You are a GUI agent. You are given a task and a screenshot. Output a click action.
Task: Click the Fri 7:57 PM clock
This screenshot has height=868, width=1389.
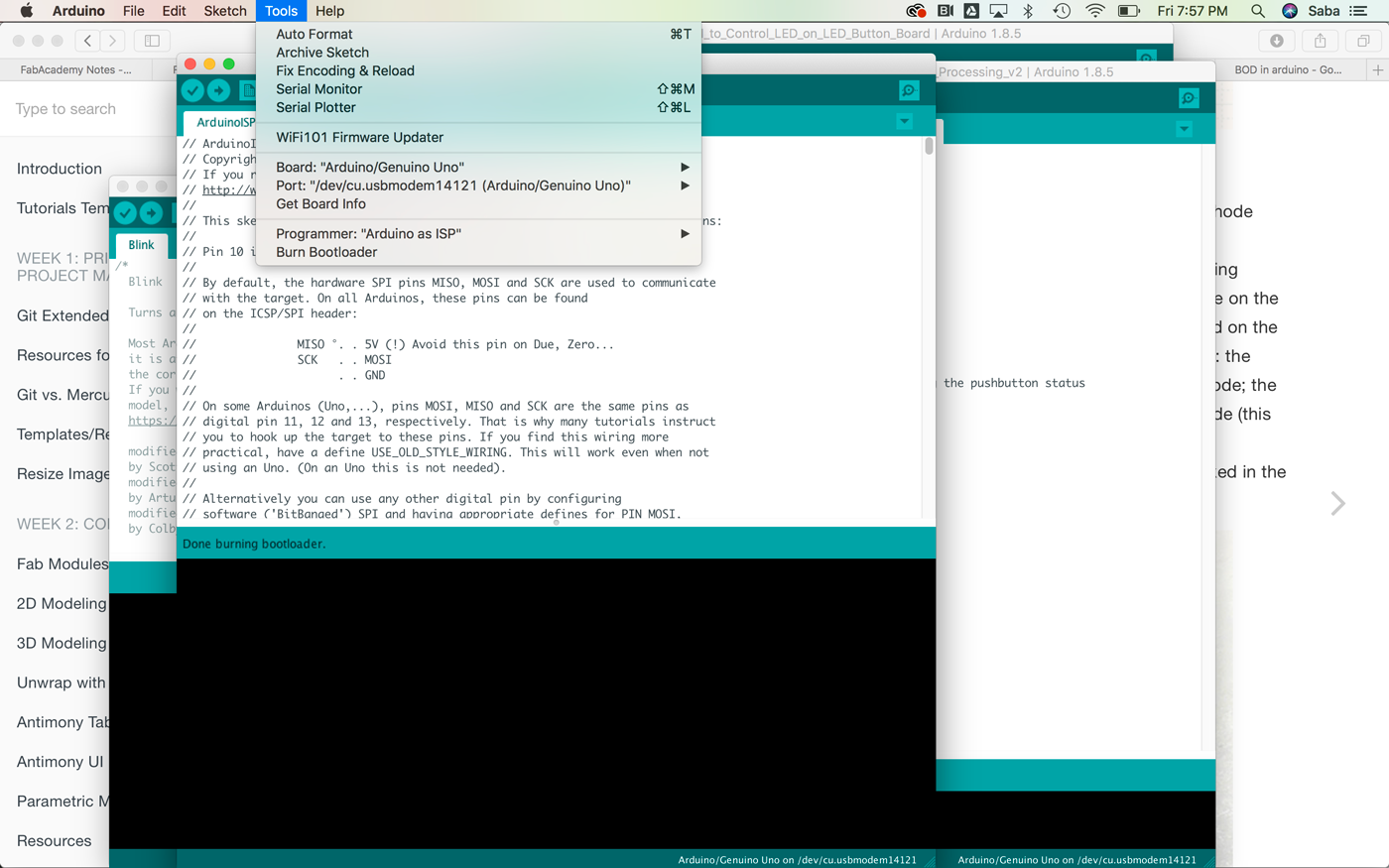click(x=1193, y=11)
